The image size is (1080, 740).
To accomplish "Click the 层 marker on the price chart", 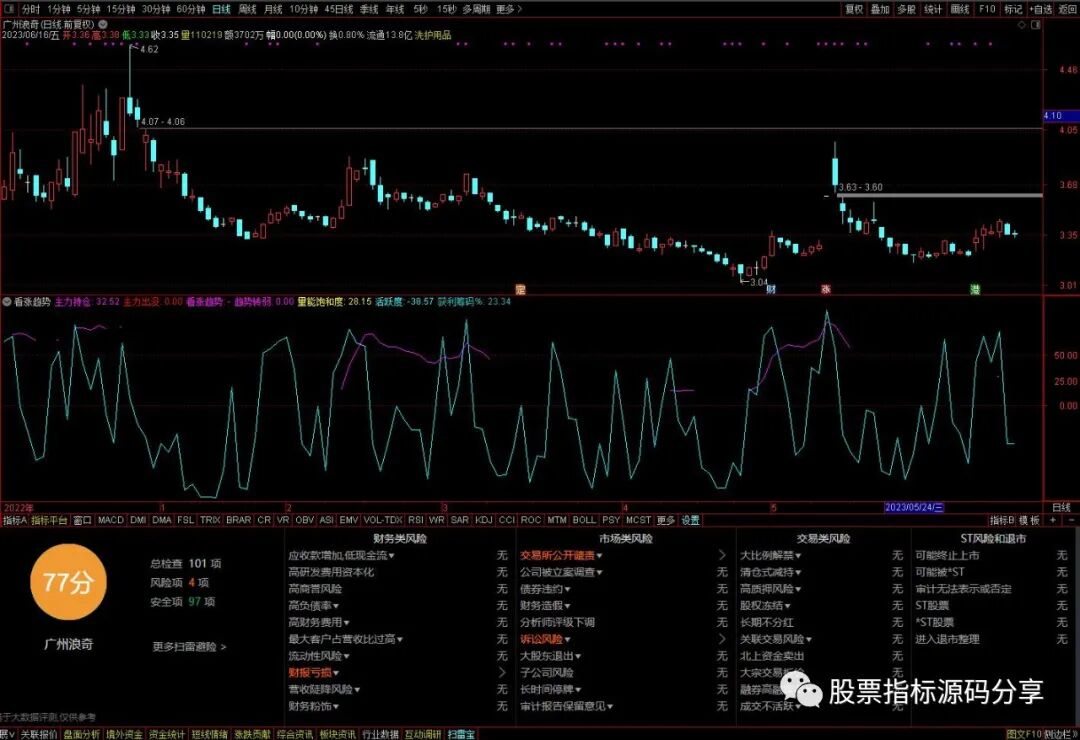I will [x=521, y=289].
